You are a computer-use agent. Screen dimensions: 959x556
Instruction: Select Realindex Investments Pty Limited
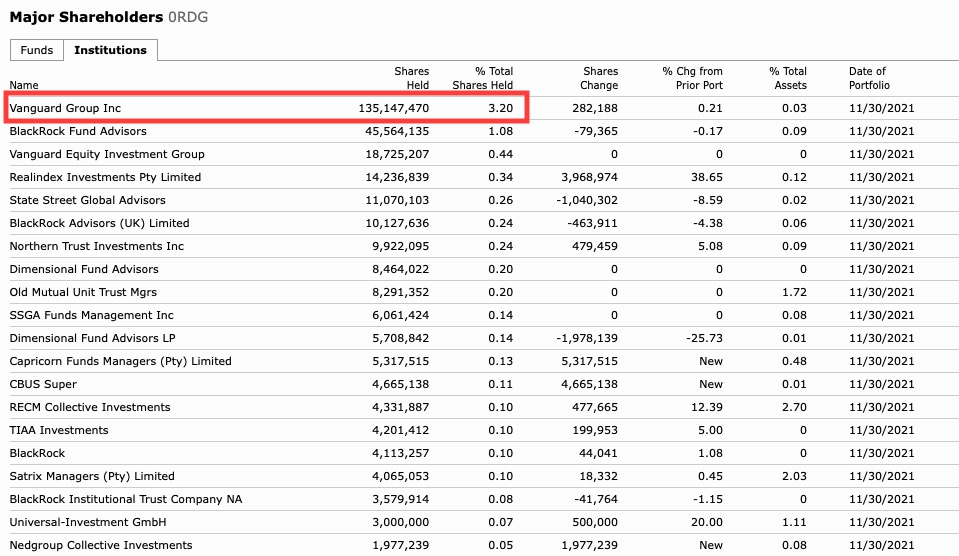(105, 177)
